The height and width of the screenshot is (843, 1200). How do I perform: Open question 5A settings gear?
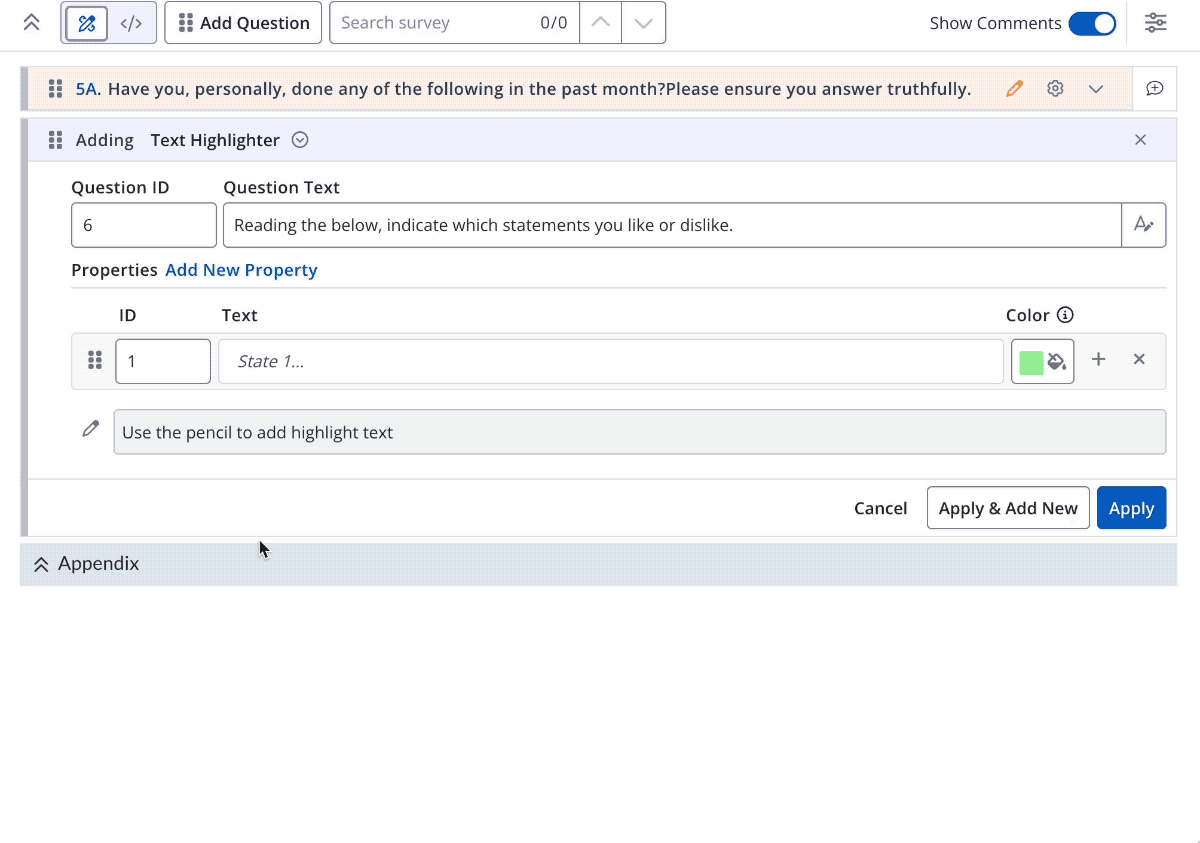coord(1055,89)
